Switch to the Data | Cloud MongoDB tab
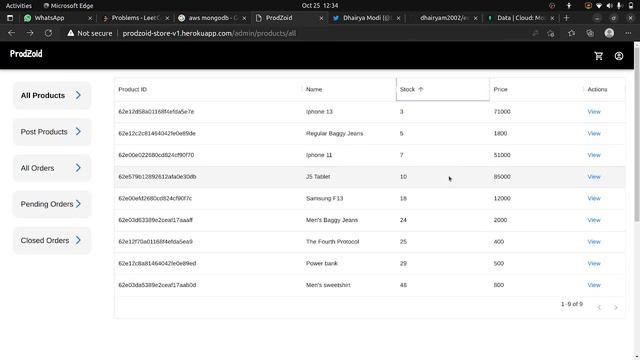The height and width of the screenshot is (360, 640). pyautogui.click(x=520, y=18)
